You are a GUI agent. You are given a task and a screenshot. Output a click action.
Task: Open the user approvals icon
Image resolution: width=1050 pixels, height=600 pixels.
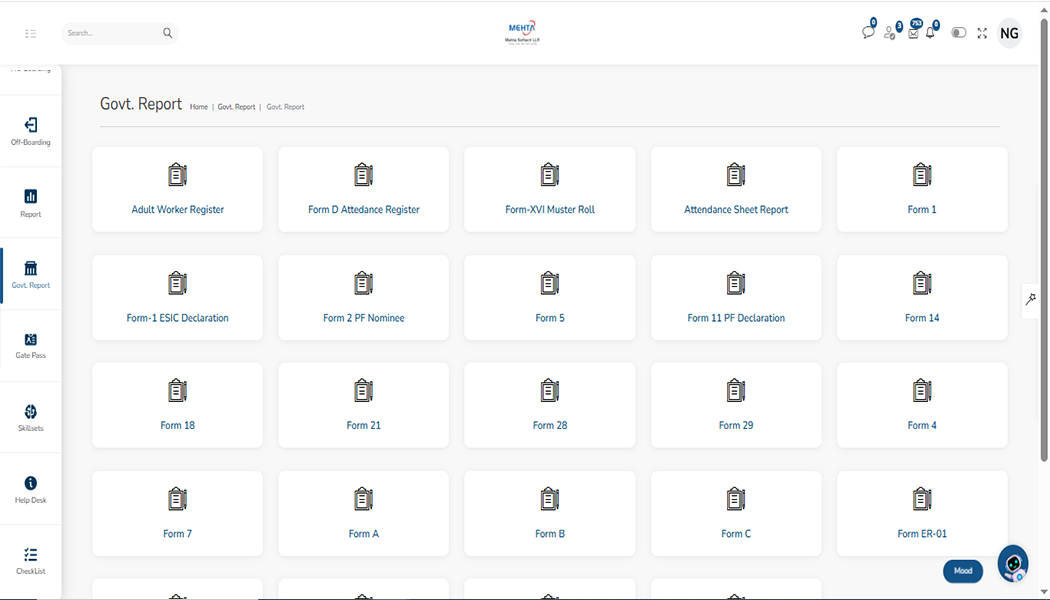(889, 33)
